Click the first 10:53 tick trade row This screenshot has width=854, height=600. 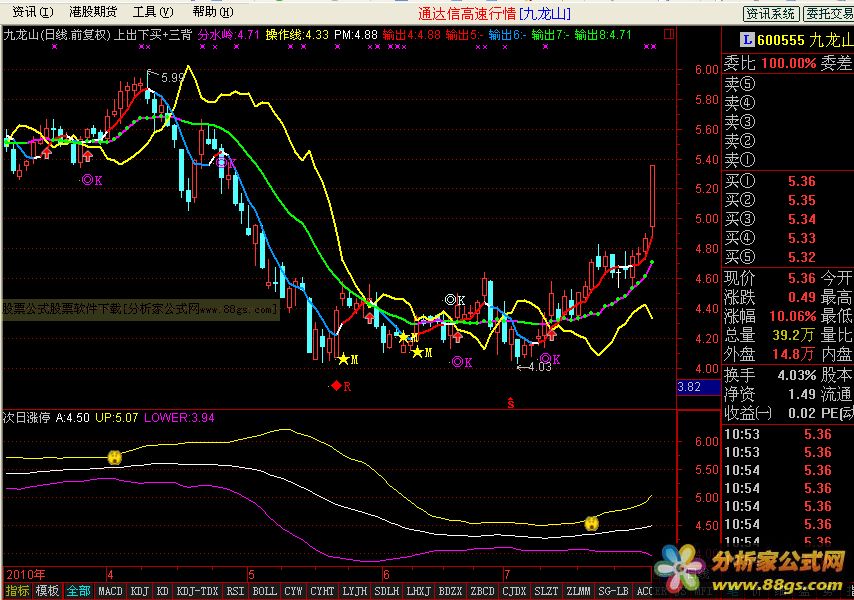tap(778, 434)
